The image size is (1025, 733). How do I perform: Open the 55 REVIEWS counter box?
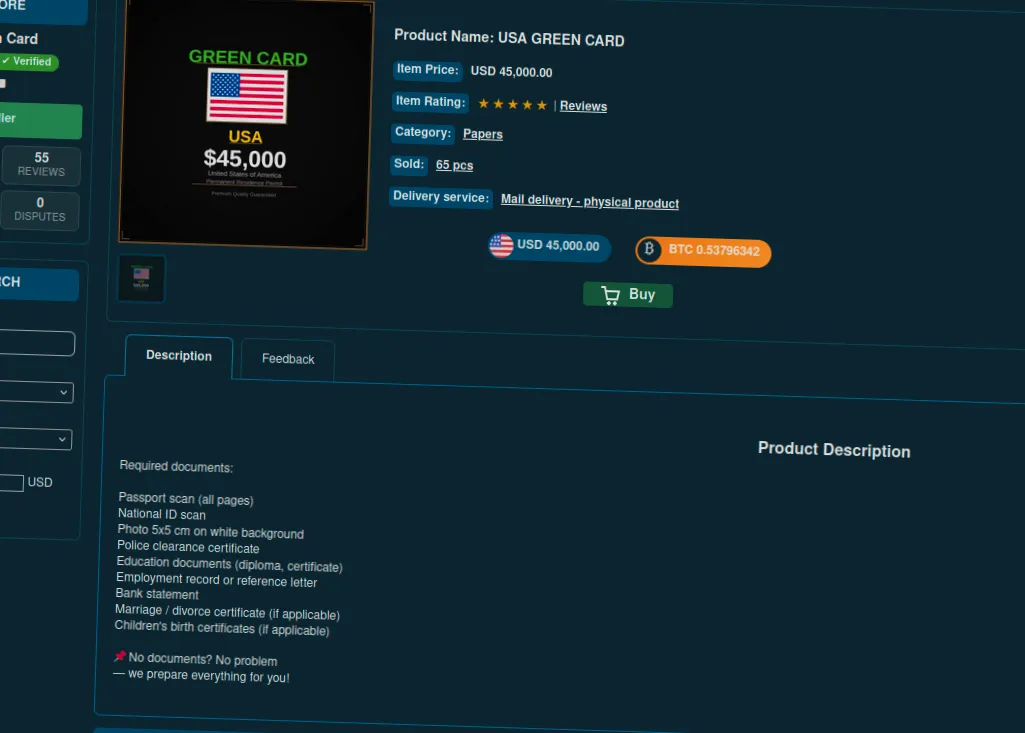tap(41, 164)
